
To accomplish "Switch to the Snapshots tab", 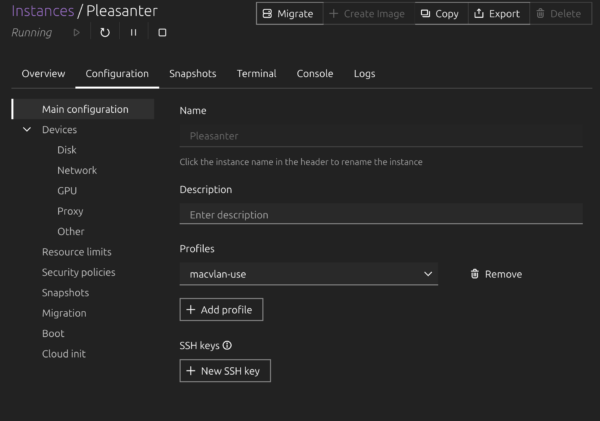I will pyautogui.click(x=192, y=74).
